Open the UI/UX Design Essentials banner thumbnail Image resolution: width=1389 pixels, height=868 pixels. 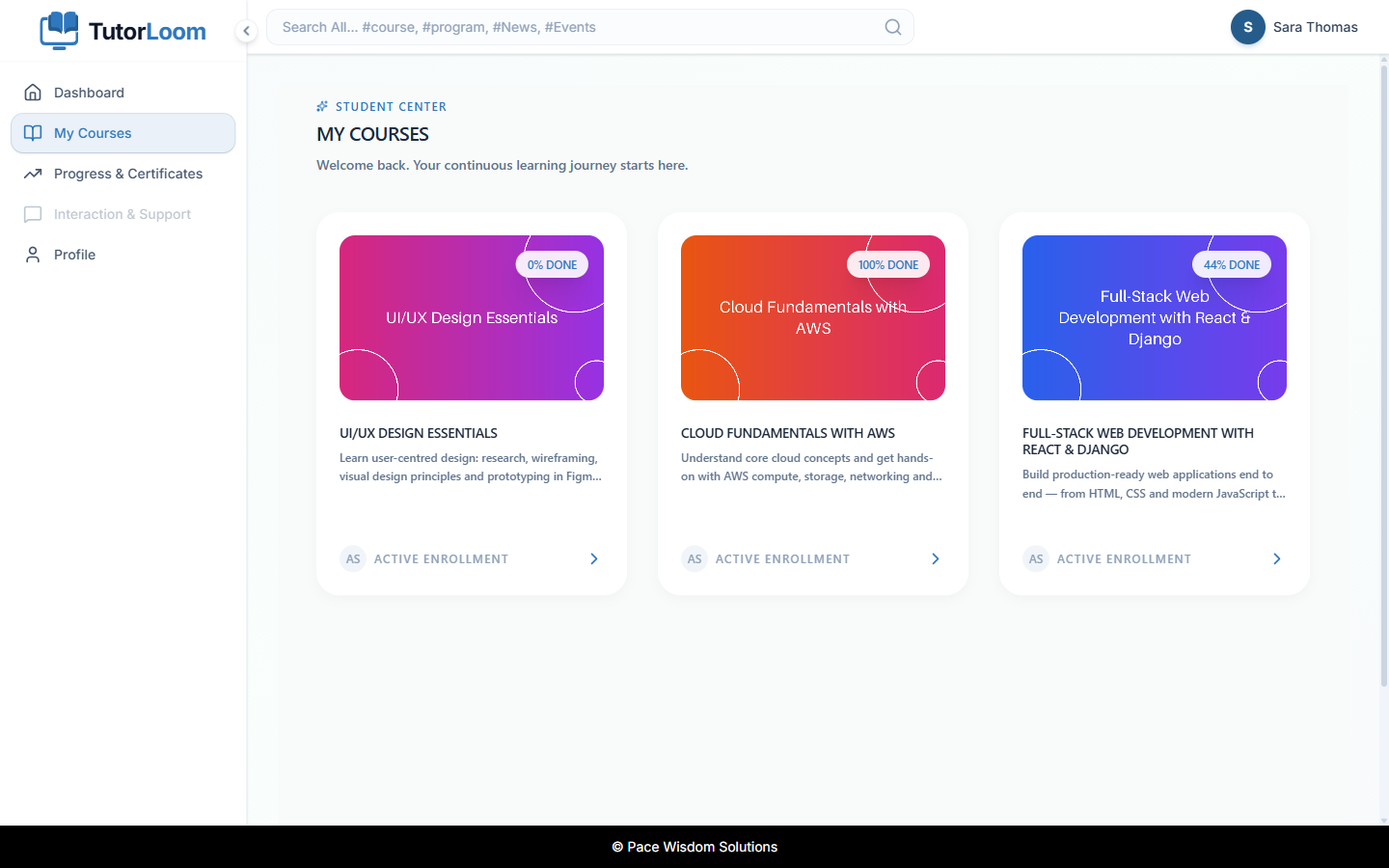click(x=472, y=317)
